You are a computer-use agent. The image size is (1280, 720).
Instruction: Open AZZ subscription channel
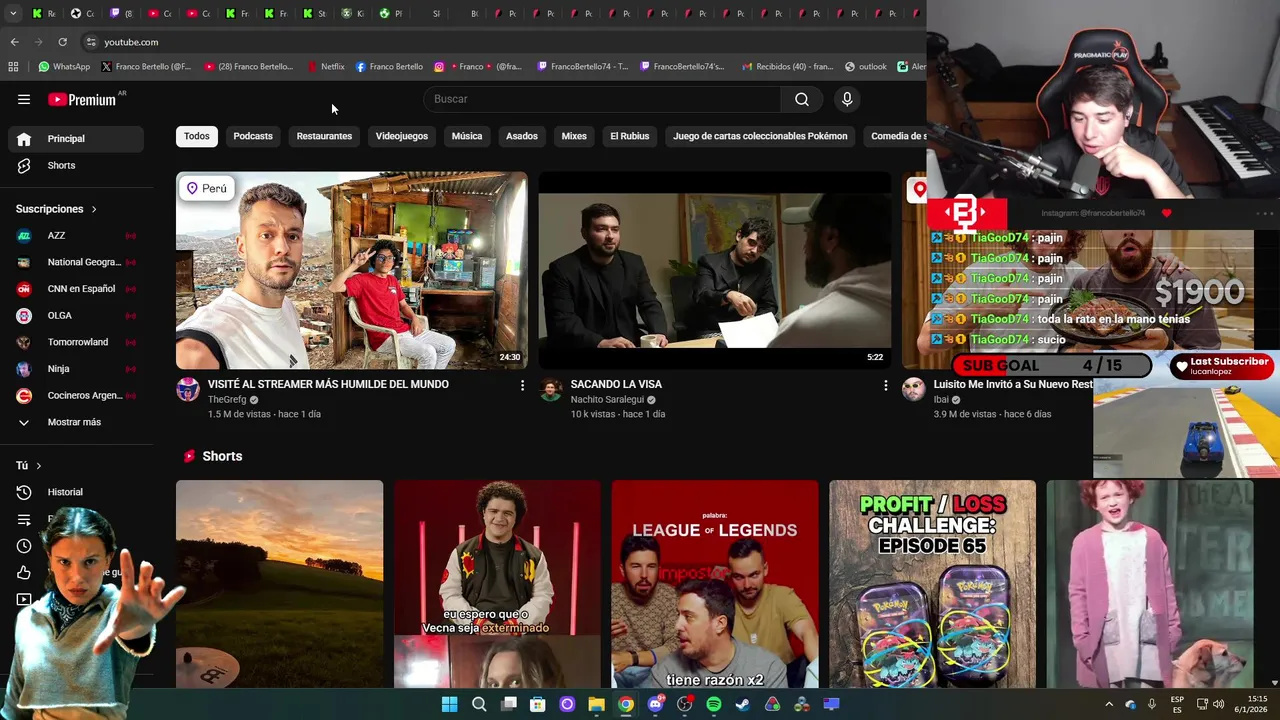point(76,235)
